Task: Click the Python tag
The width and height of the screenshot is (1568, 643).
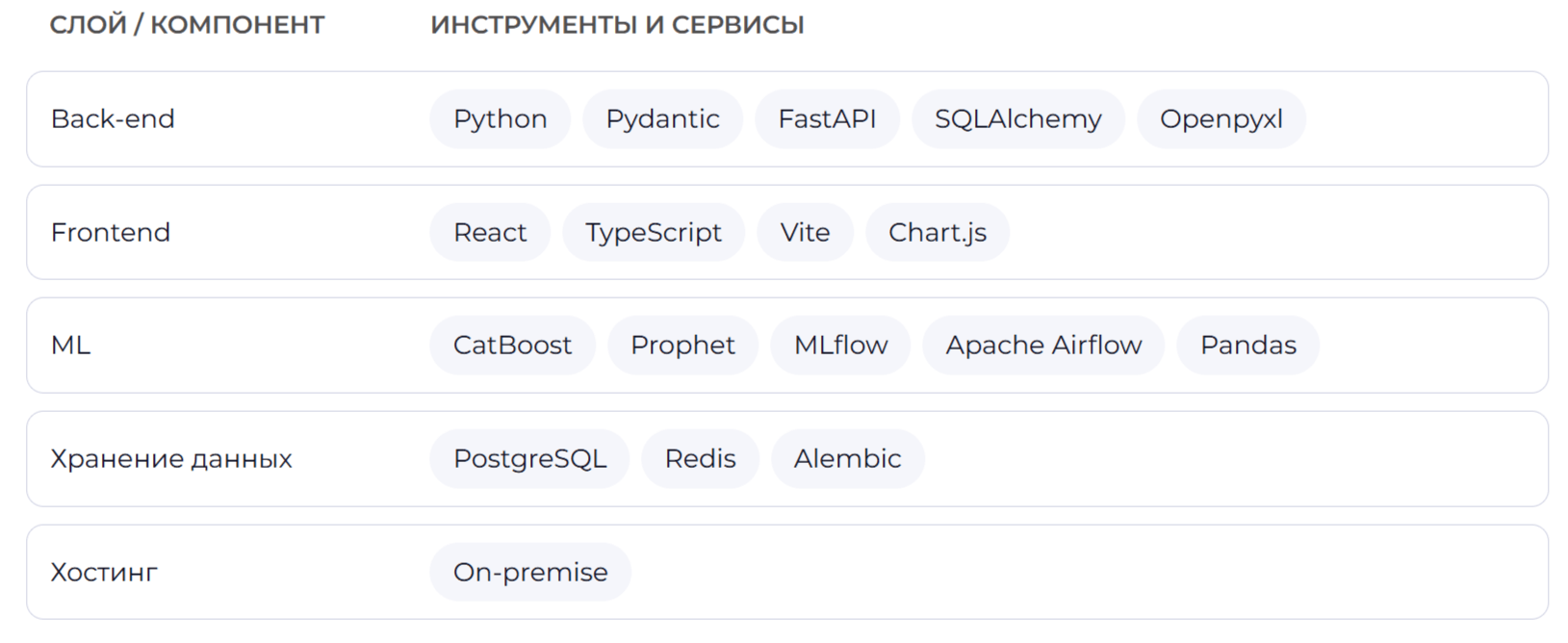Action: pyautogui.click(x=500, y=119)
